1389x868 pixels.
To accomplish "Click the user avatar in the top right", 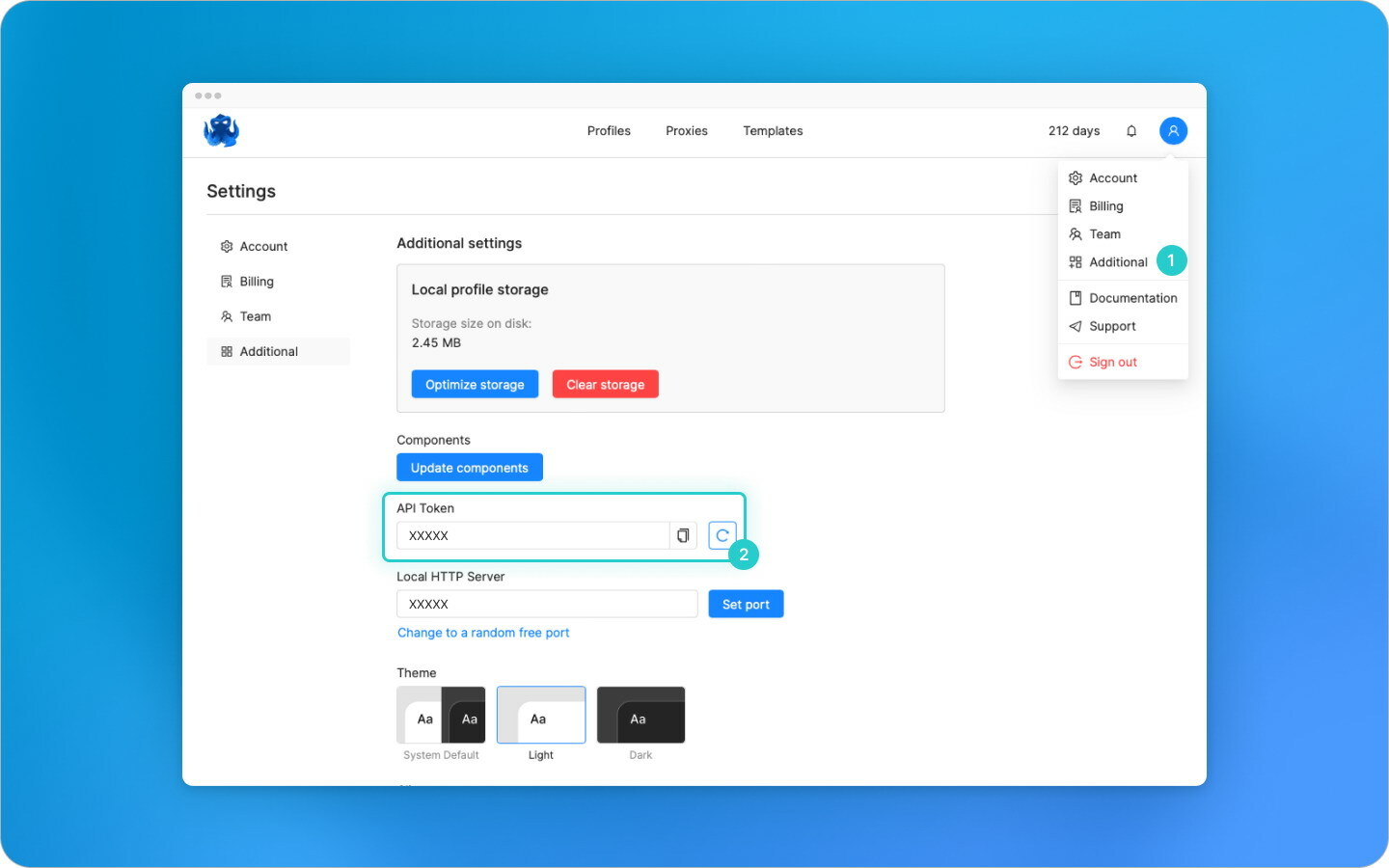I will point(1173,130).
